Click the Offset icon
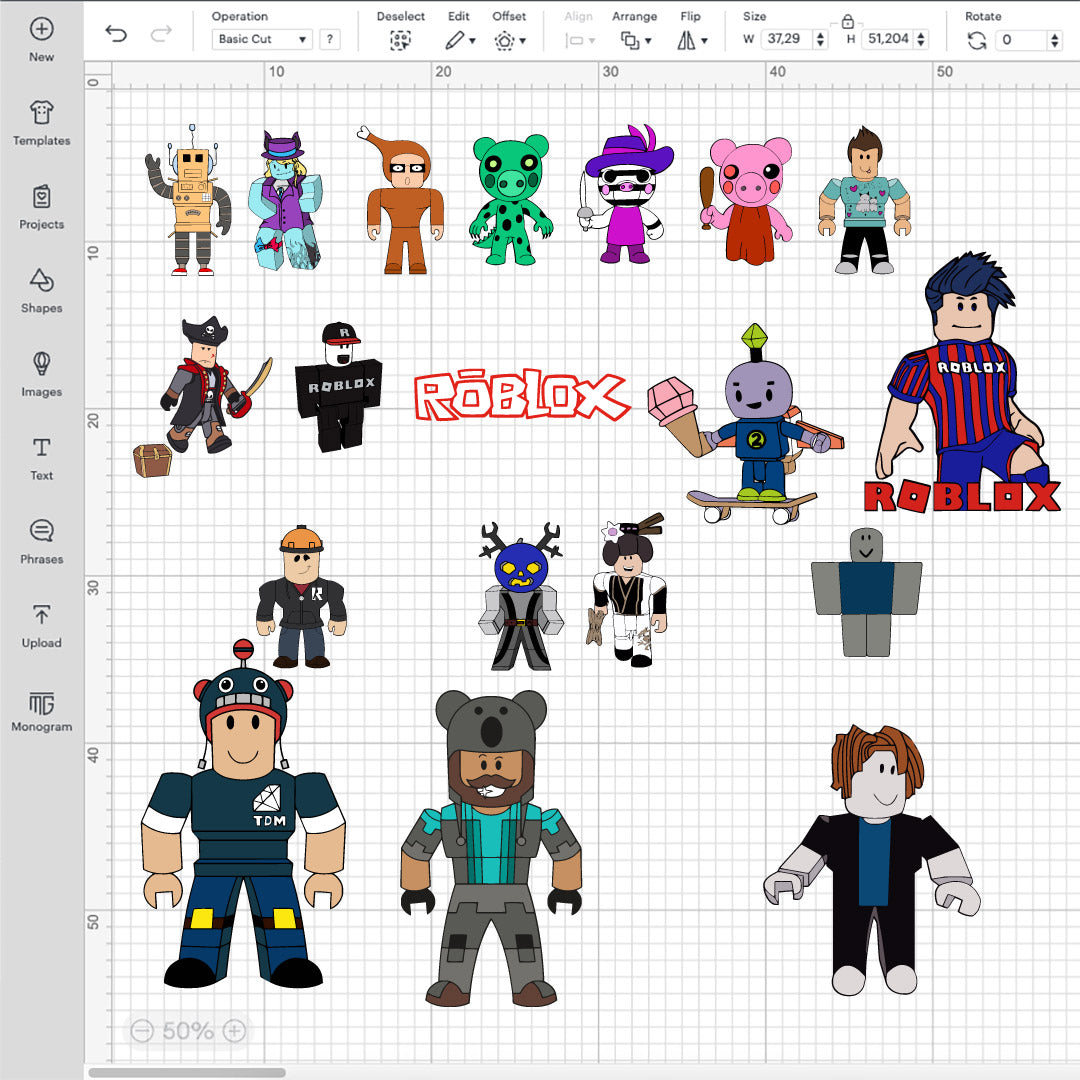The image size is (1080, 1080). pos(504,41)
